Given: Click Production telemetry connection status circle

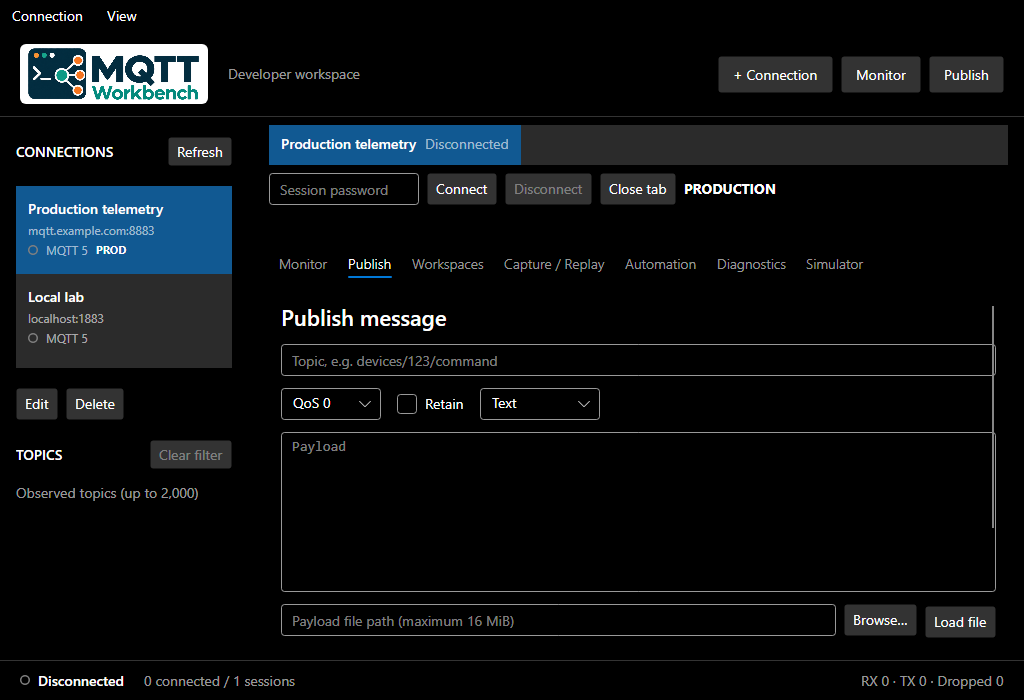Looking at the screenshot, I should click(33, 250).
